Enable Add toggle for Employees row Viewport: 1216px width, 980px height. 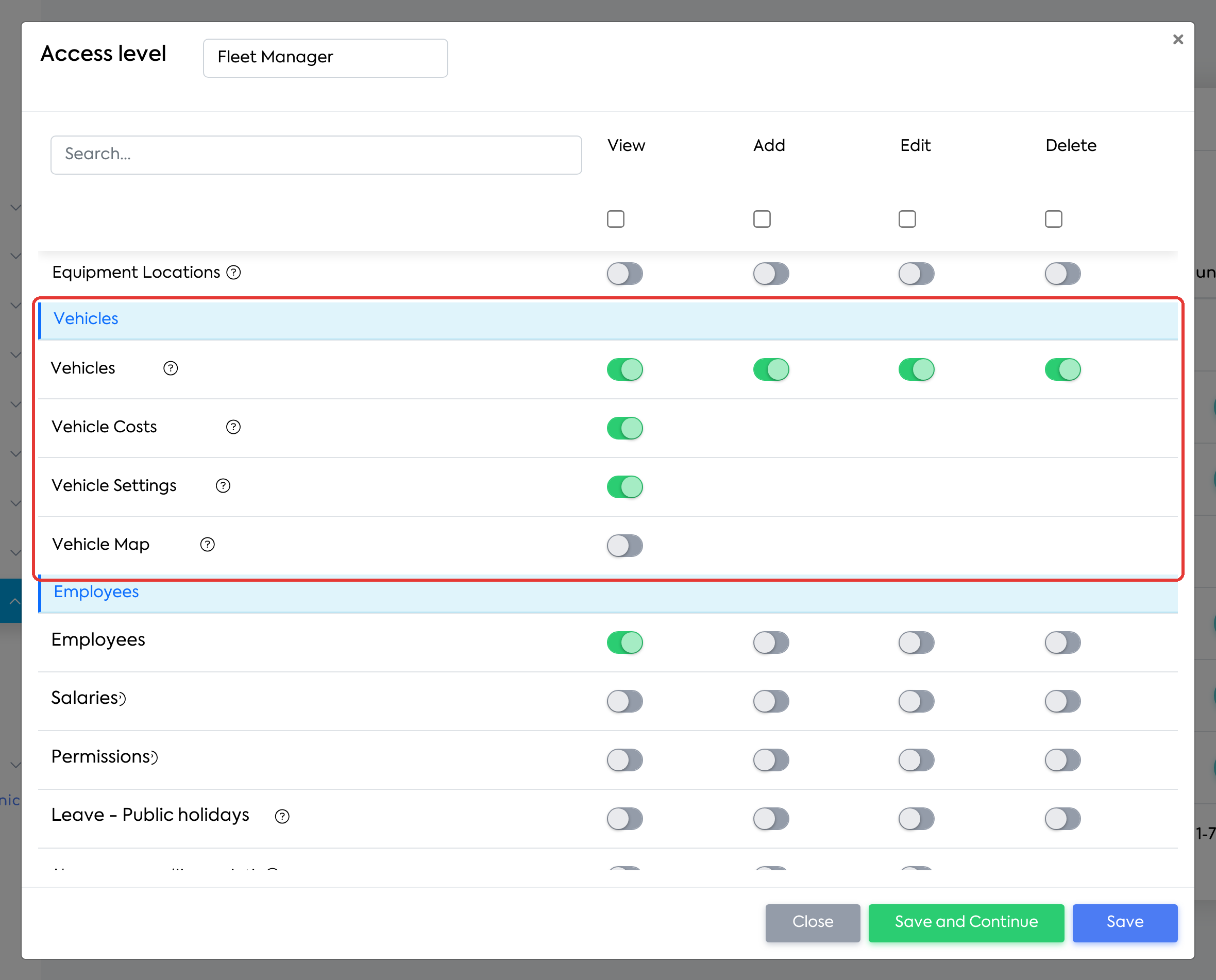click(771, 643)
